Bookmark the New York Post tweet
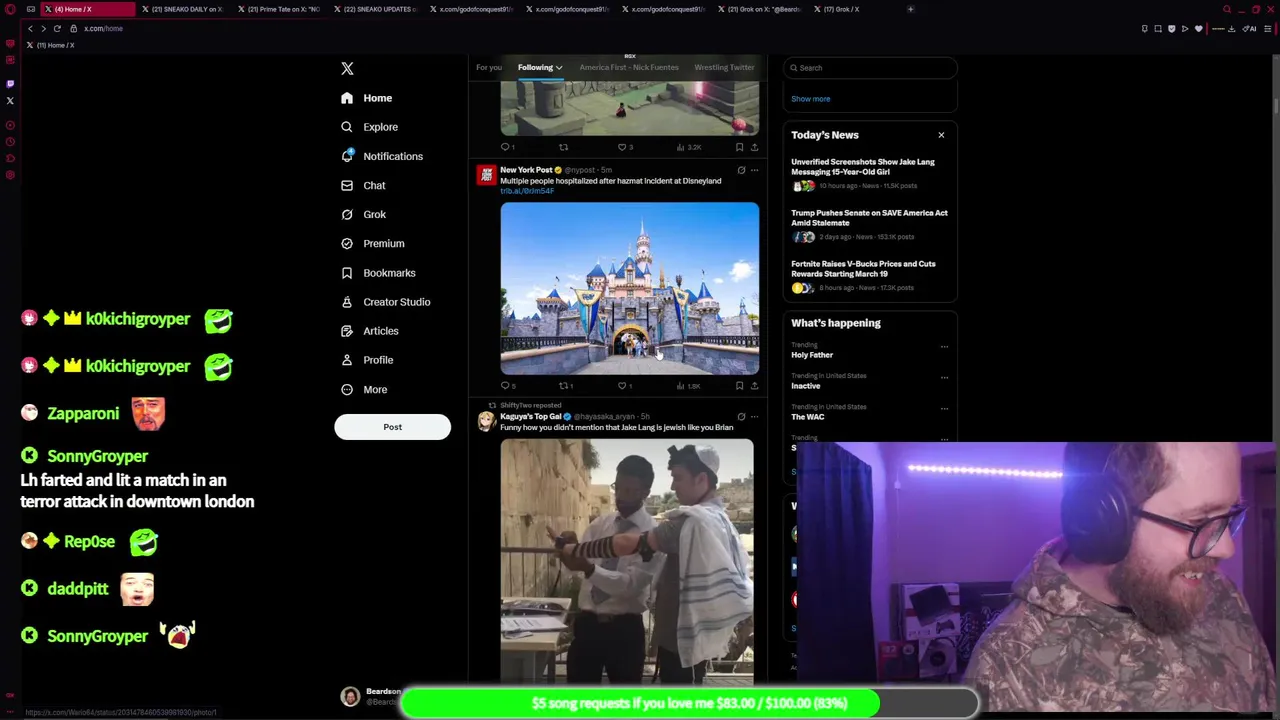Image resolution: width=1280 pixels, height=720 pixels. (740, 386)
